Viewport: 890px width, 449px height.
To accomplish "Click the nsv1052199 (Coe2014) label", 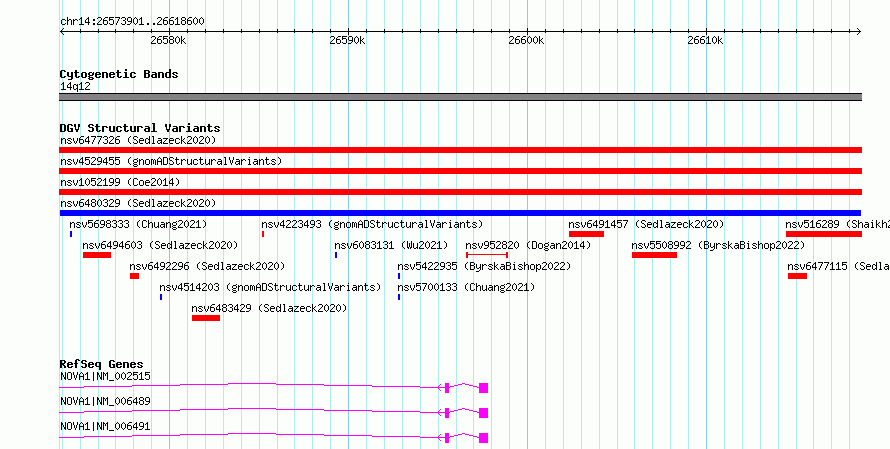I will click(x=120, y=182).
